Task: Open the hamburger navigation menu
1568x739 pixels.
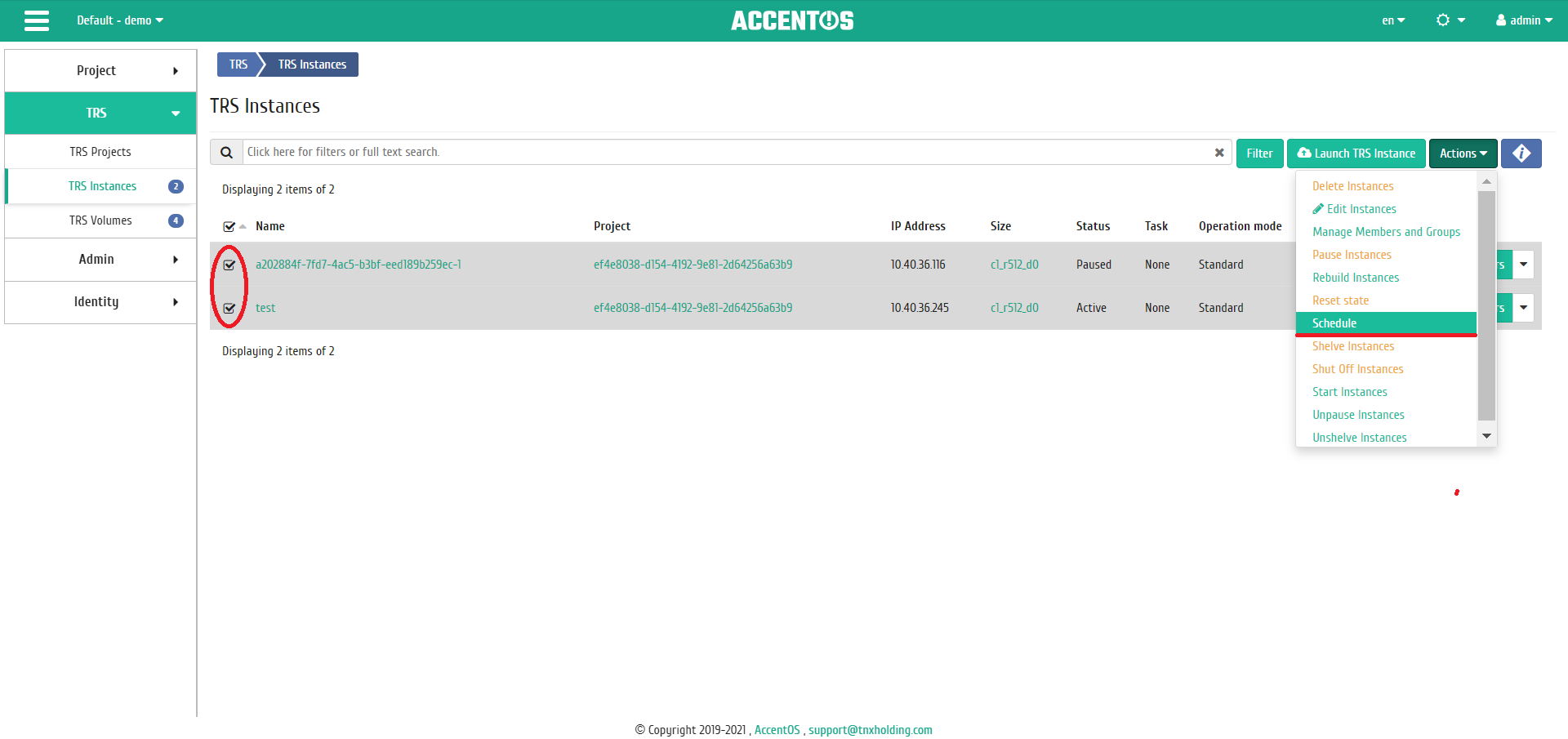Action: (37, 20)
